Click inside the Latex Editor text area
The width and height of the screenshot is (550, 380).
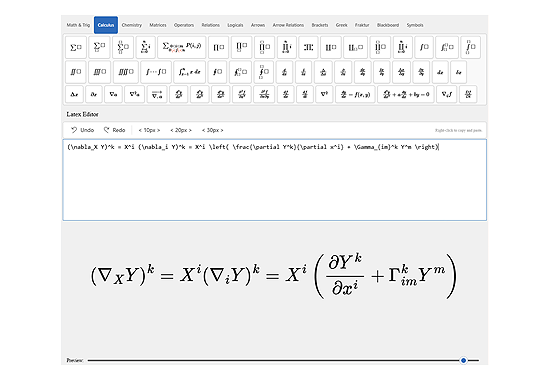(275, 180)
